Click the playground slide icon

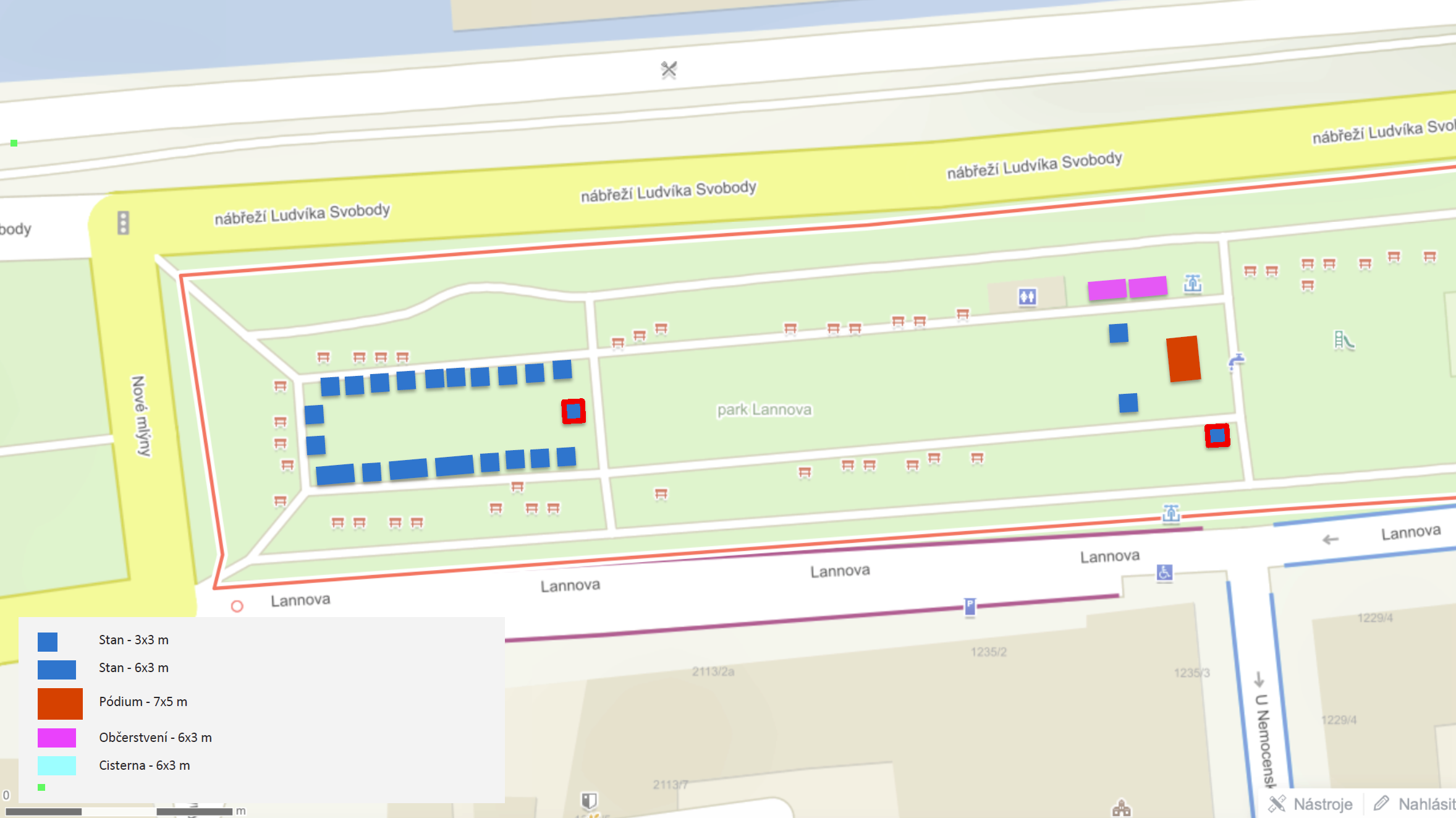[x=1343, y=340]
